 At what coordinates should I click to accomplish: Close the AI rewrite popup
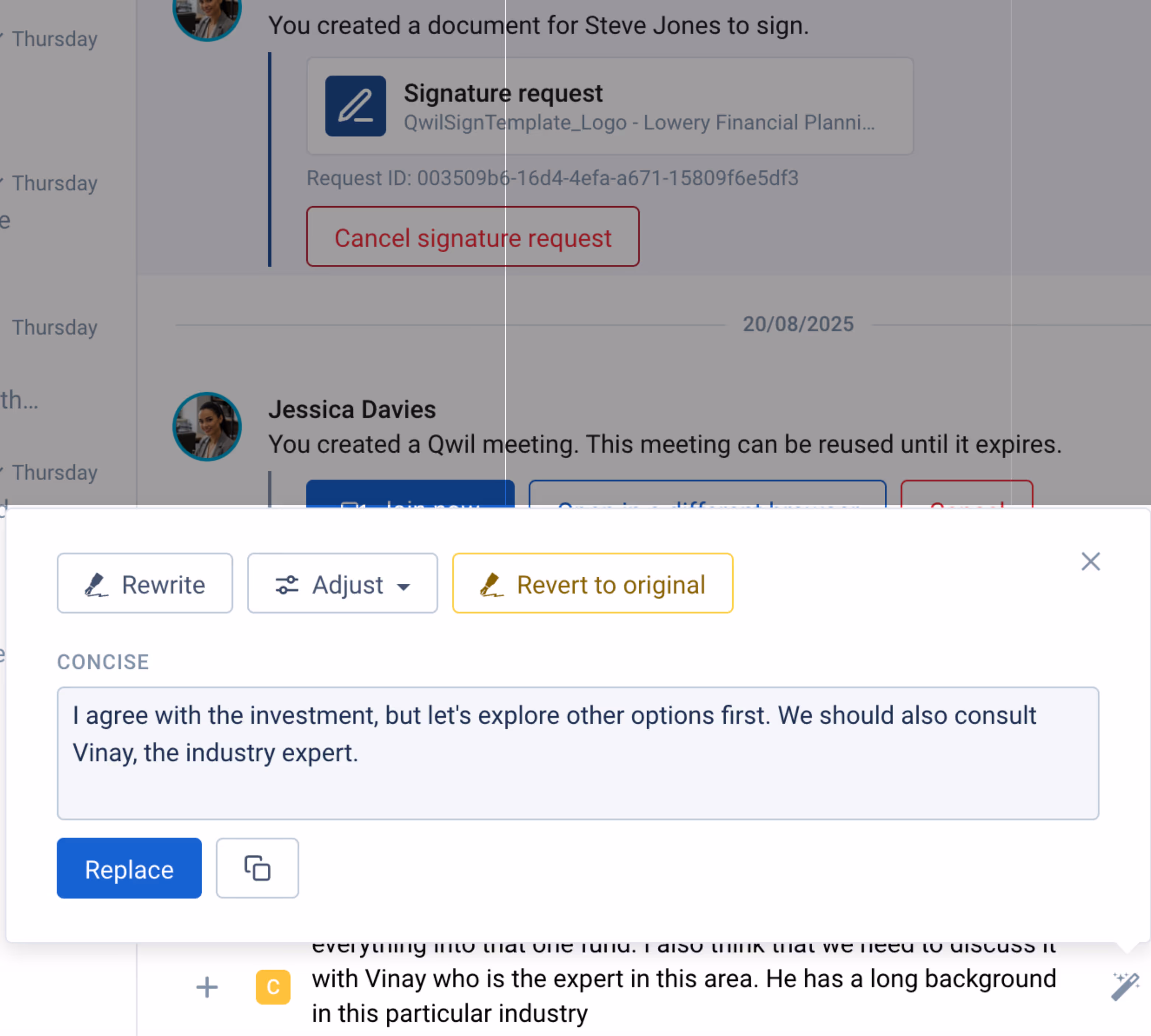1090,562
